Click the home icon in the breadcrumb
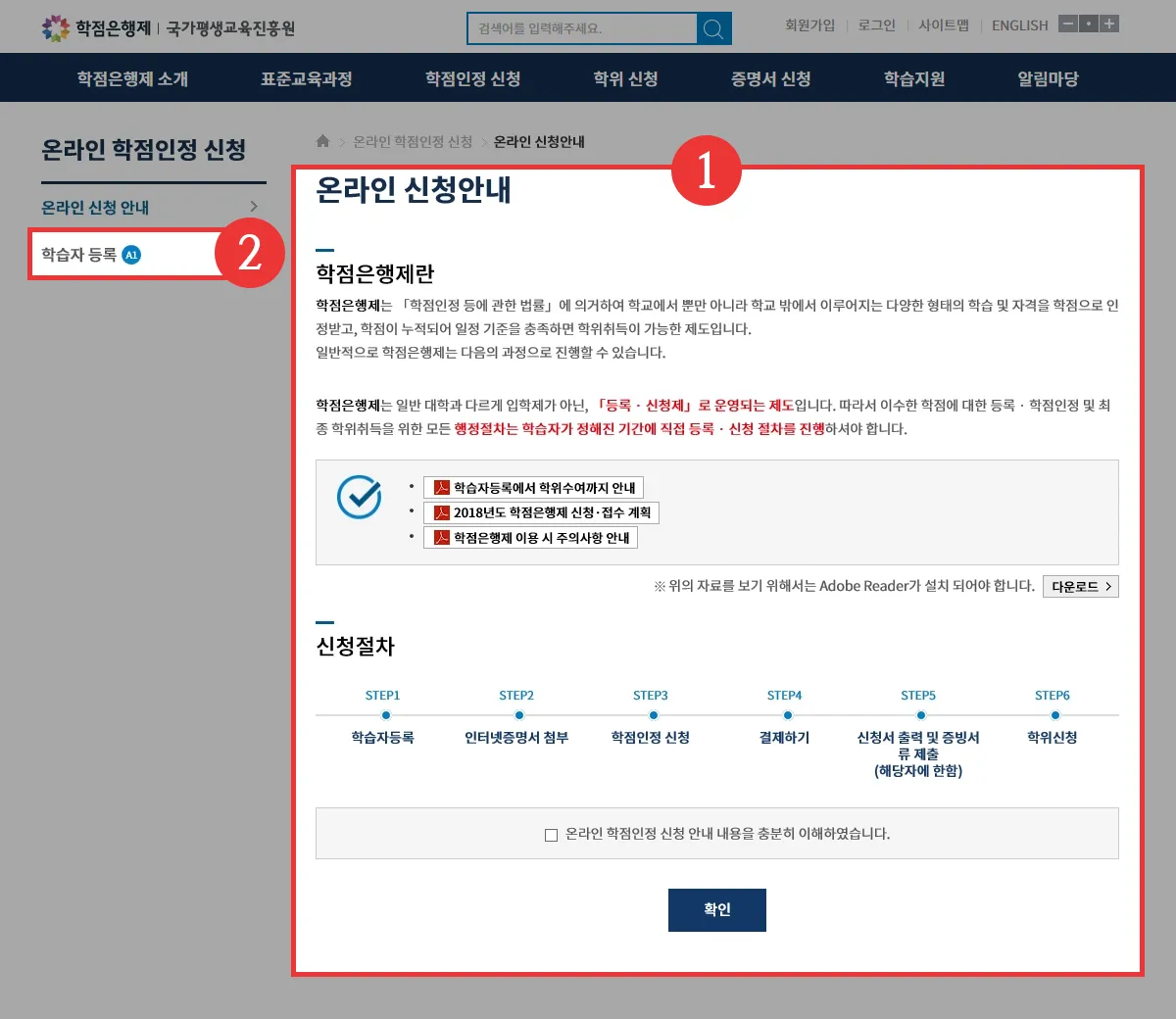Screen dimensions: 1176x1019 click(322, 141)
